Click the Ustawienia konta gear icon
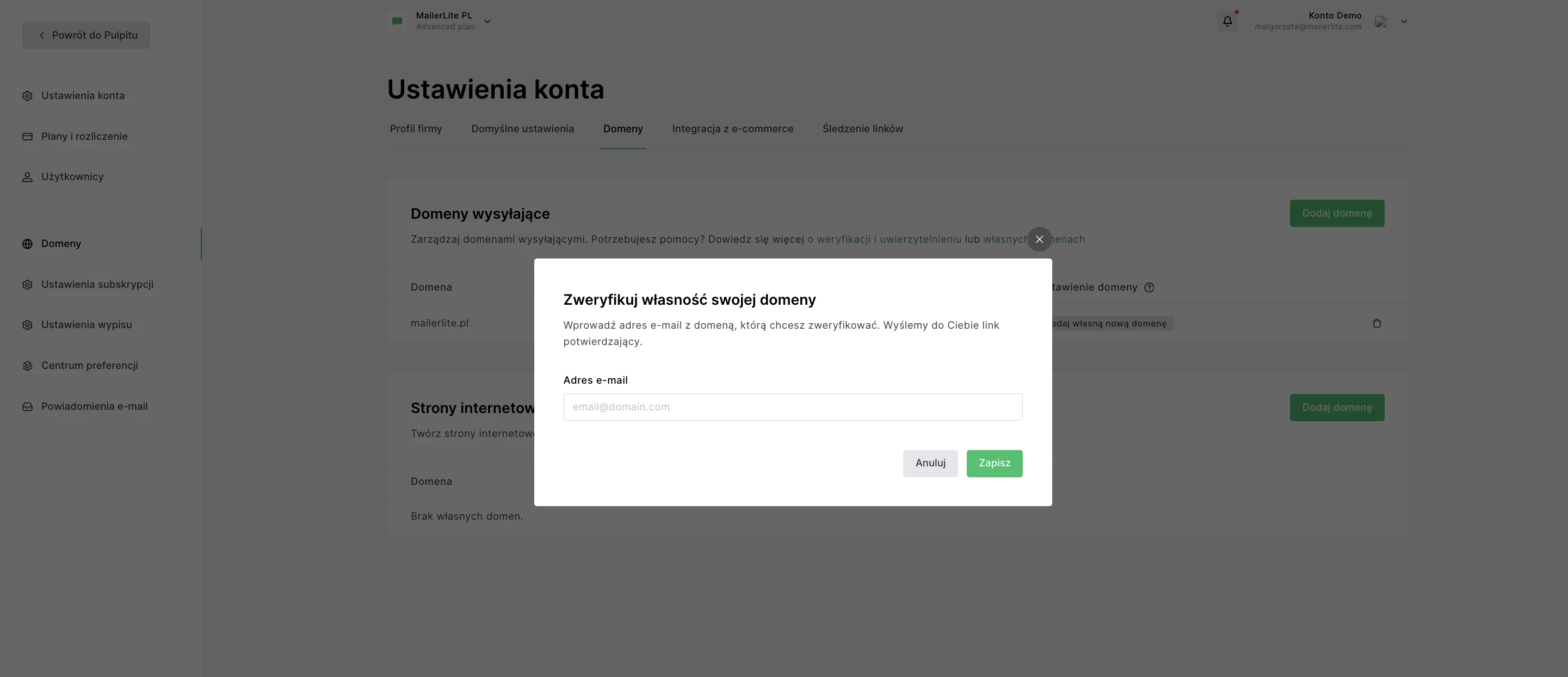Screen dimensions: 1568x677 (27, 96)
